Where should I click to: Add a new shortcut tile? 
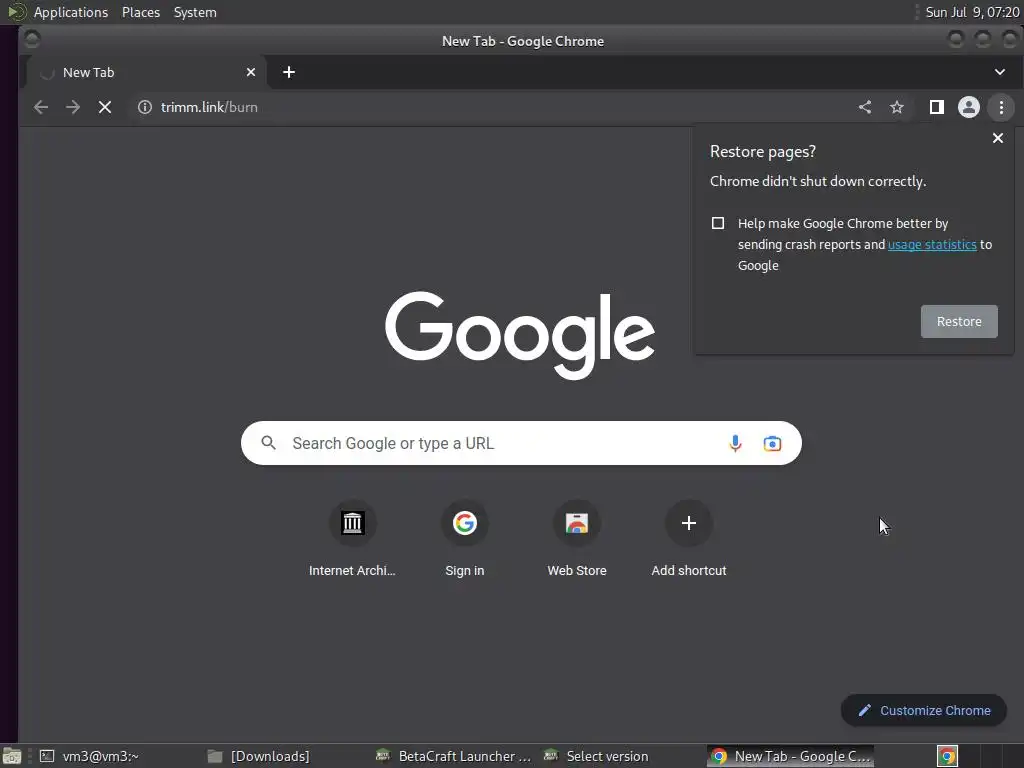click(689, 539)
